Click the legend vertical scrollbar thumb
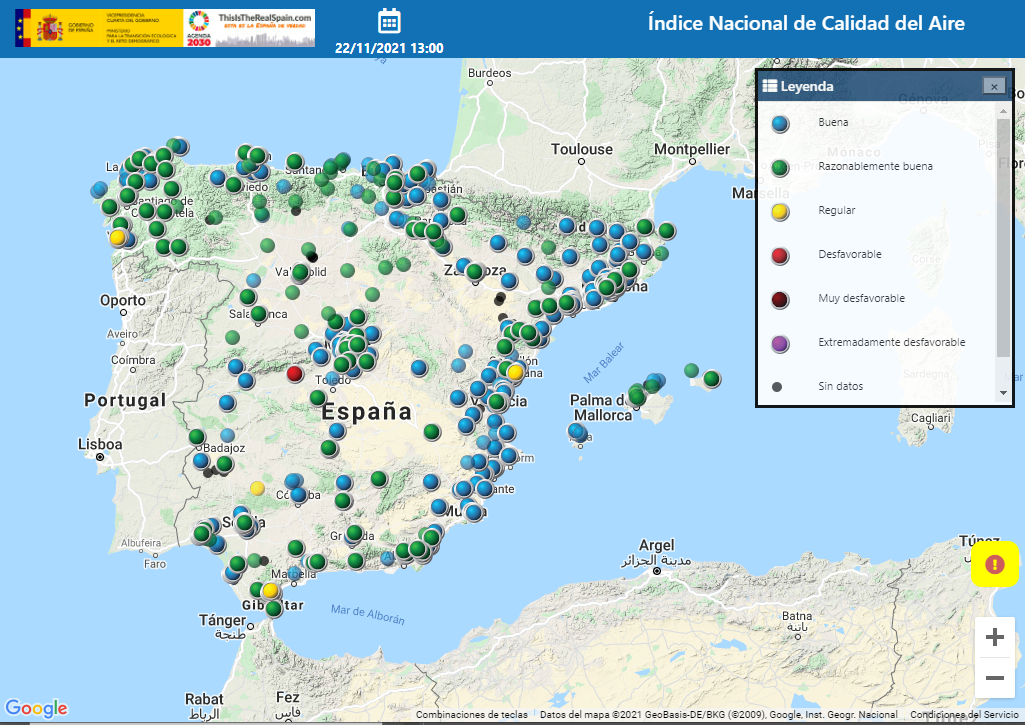Image resolution: width=1025 pixels, height=725 pixels. coord(1003,237)
